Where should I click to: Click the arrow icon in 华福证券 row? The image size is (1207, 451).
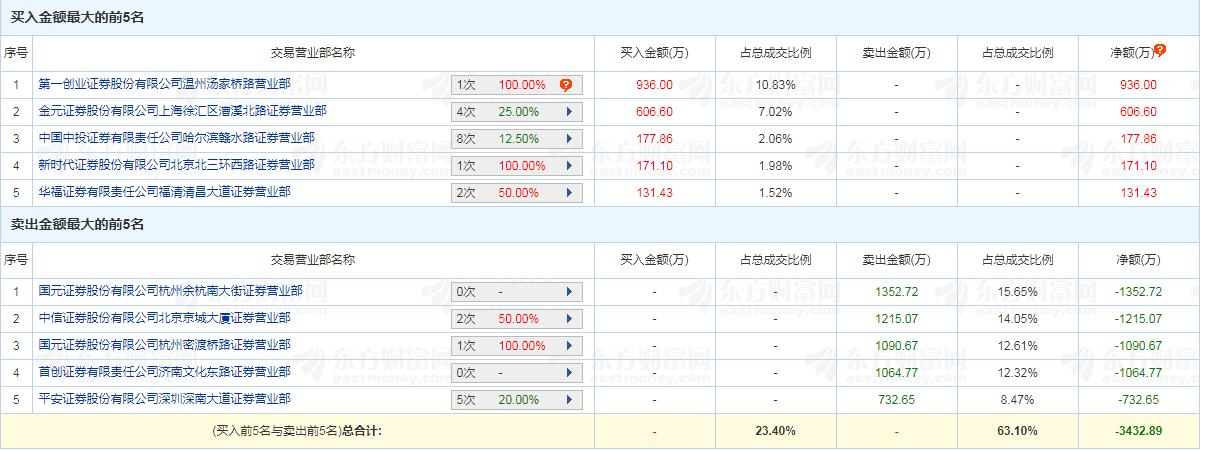[x=568, y=193]
